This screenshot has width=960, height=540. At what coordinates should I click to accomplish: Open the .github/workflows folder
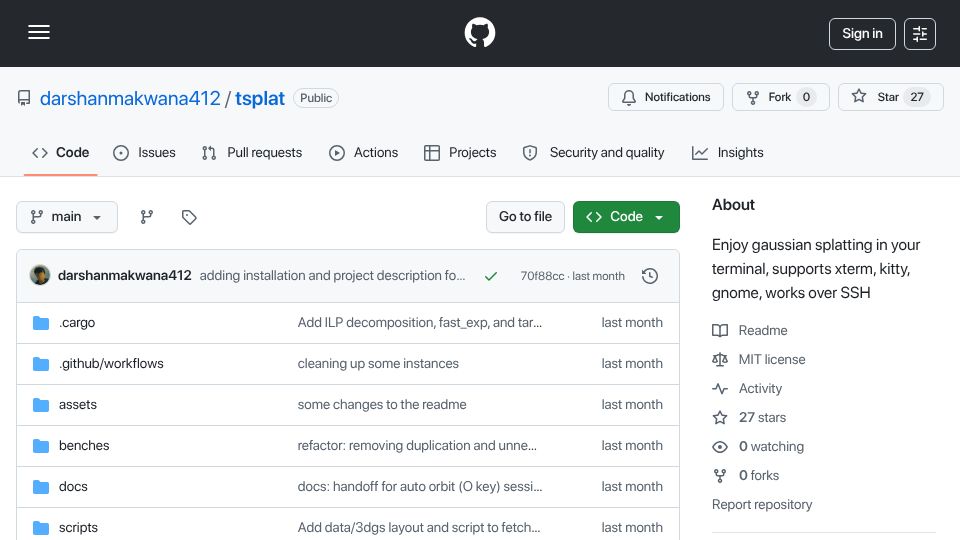[111, 364]
